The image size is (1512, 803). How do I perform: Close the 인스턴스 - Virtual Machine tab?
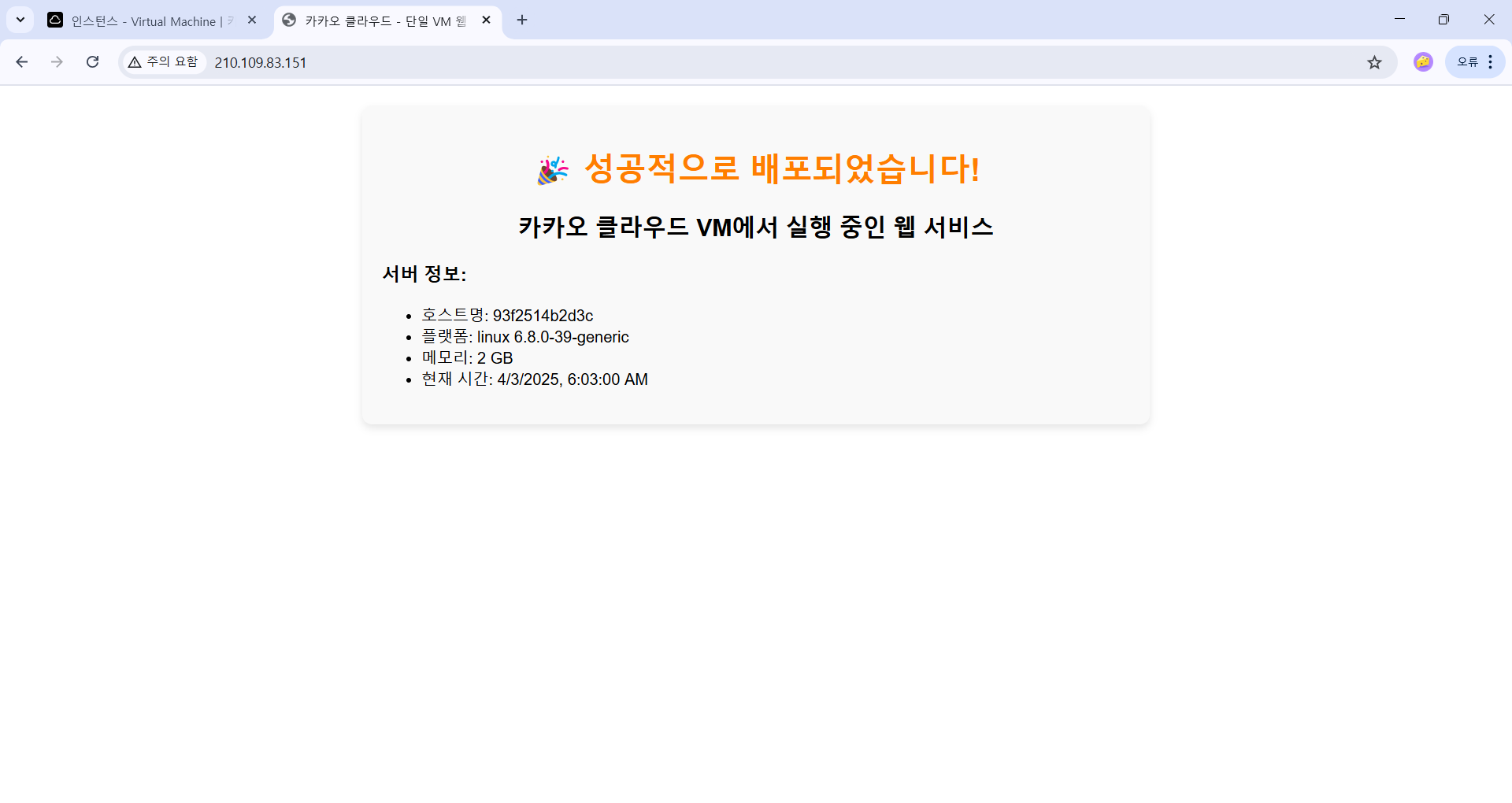(x=252, y=20)
